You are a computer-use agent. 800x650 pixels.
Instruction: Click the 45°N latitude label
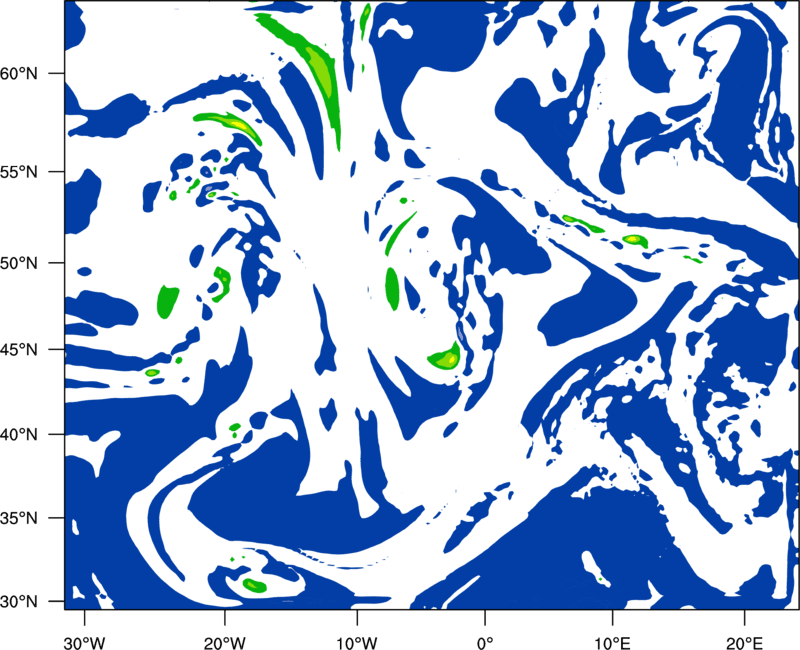click(x=19, y=350)
